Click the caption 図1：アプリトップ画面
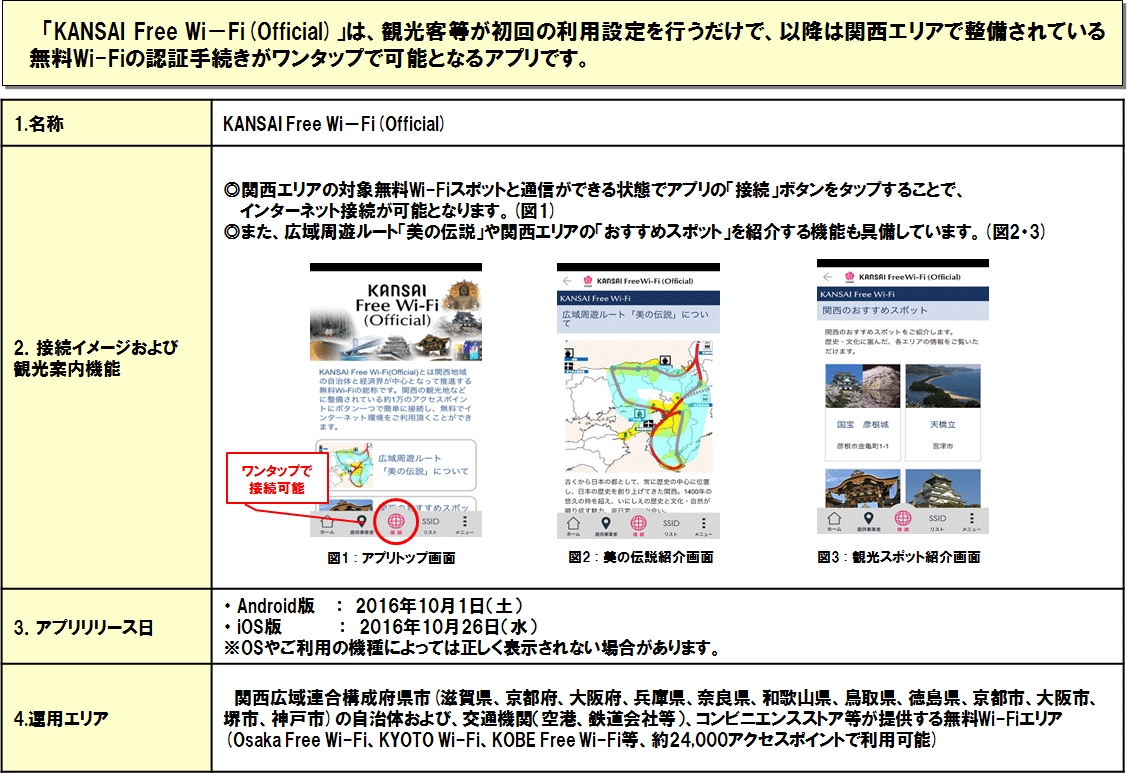The height and width of the screenshot is (773, 1127). 391,558
